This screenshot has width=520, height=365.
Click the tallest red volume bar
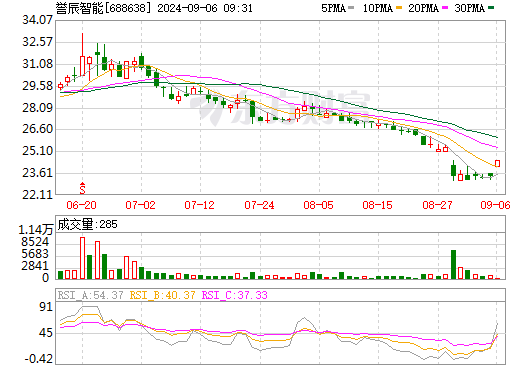point(82,258)
